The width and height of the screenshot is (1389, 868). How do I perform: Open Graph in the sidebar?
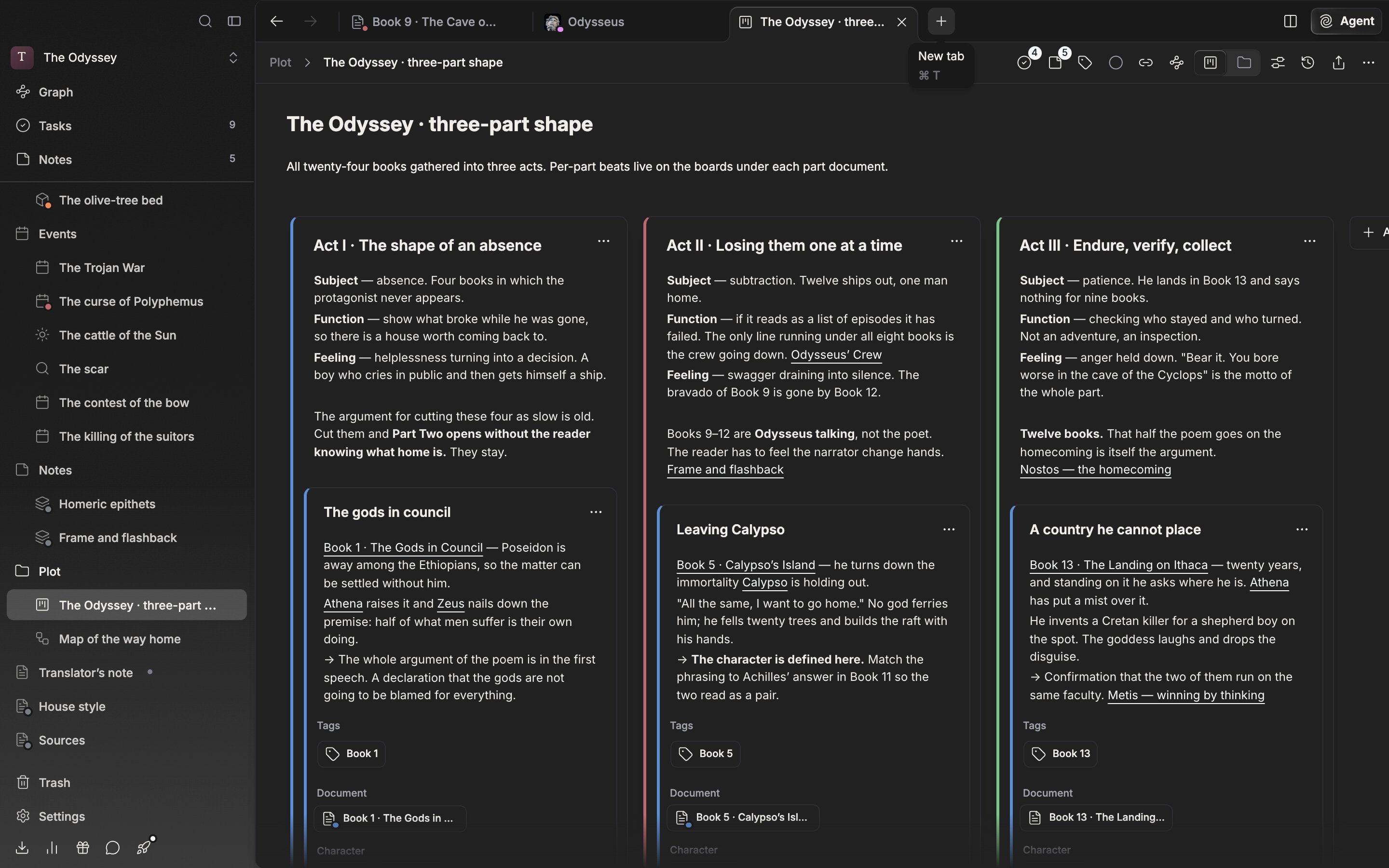[127, 92]
